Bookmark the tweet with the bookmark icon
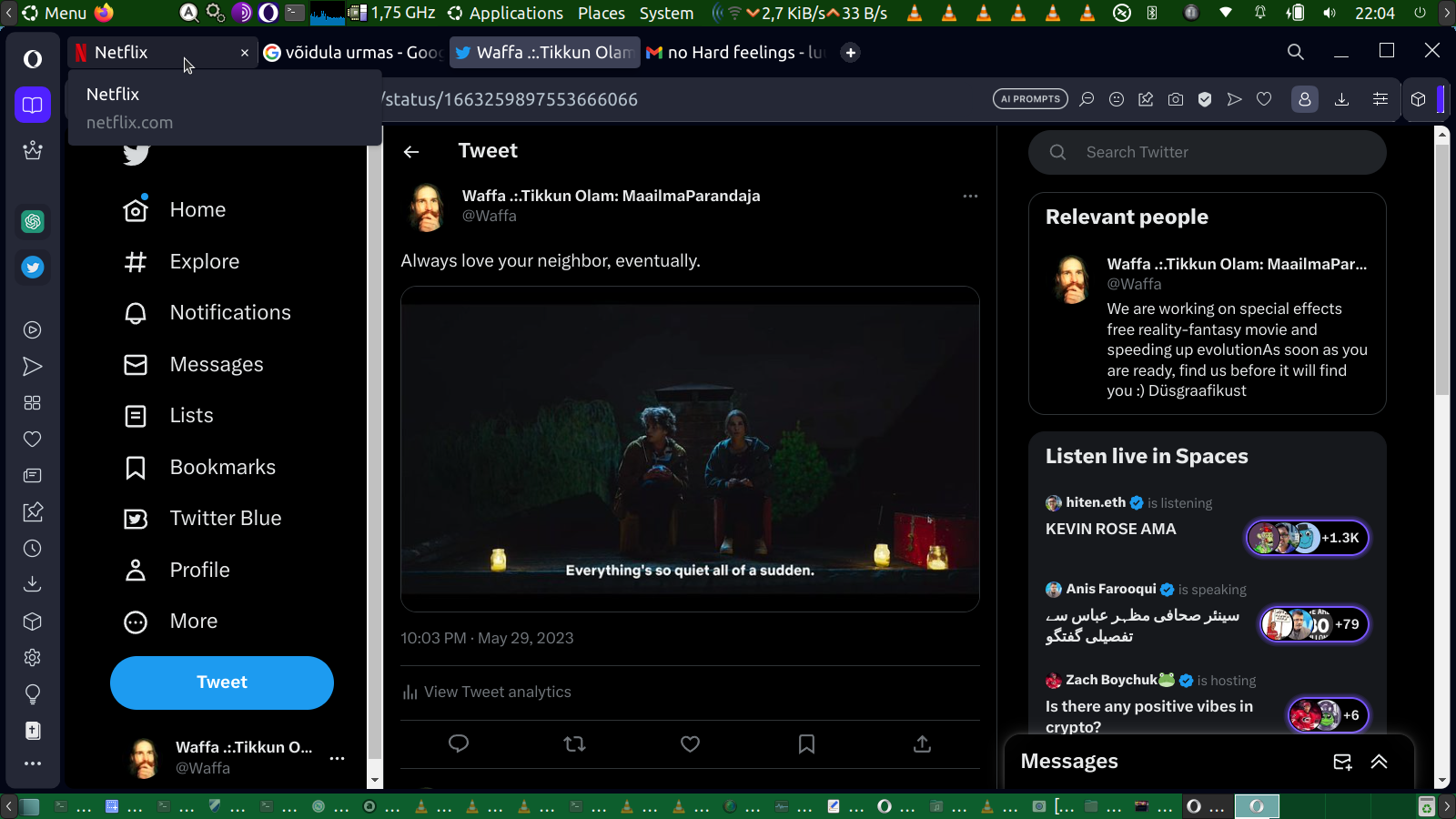 [x=806, y=744]
